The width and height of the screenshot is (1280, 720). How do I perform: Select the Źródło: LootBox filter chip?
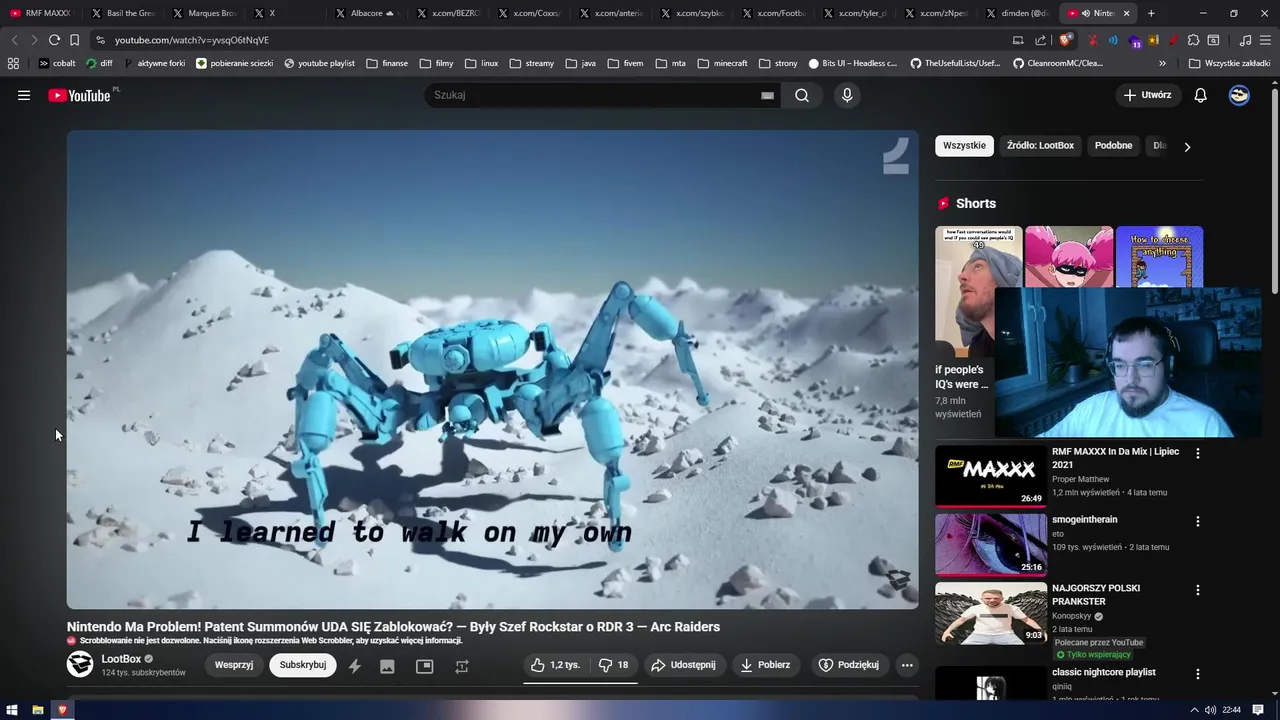click(x=1040, y=146)
